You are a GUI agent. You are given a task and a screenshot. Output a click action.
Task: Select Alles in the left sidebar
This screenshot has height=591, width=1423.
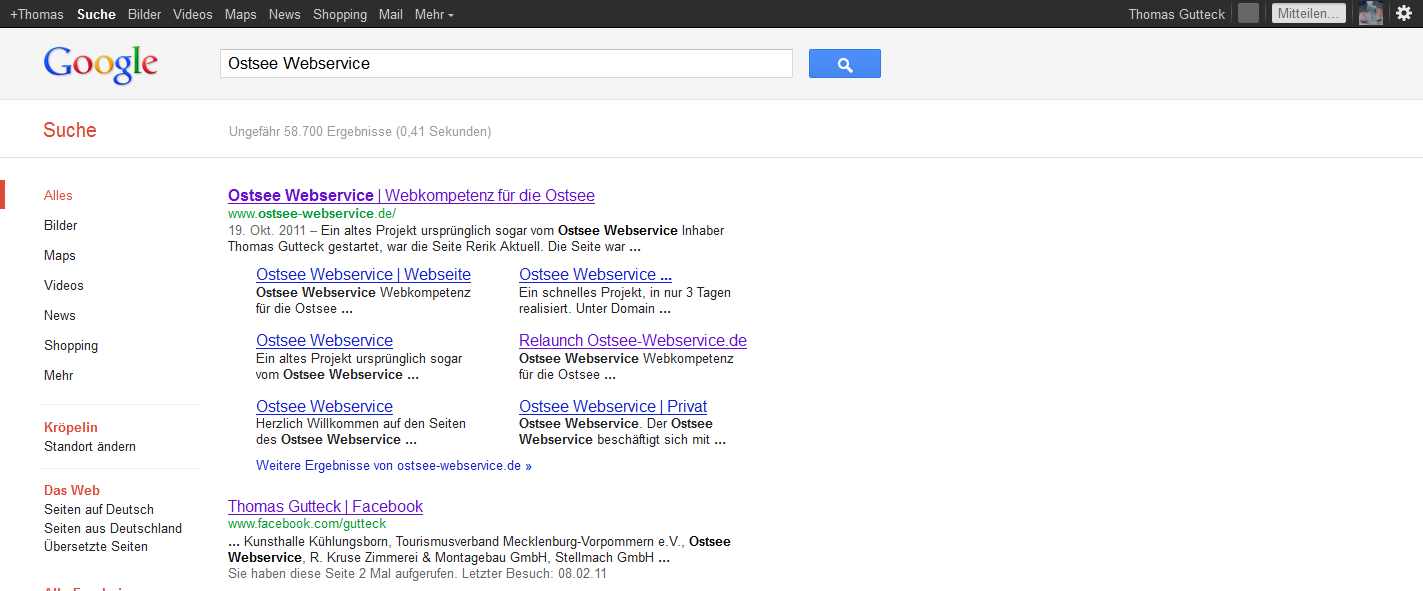pos(58,196)
